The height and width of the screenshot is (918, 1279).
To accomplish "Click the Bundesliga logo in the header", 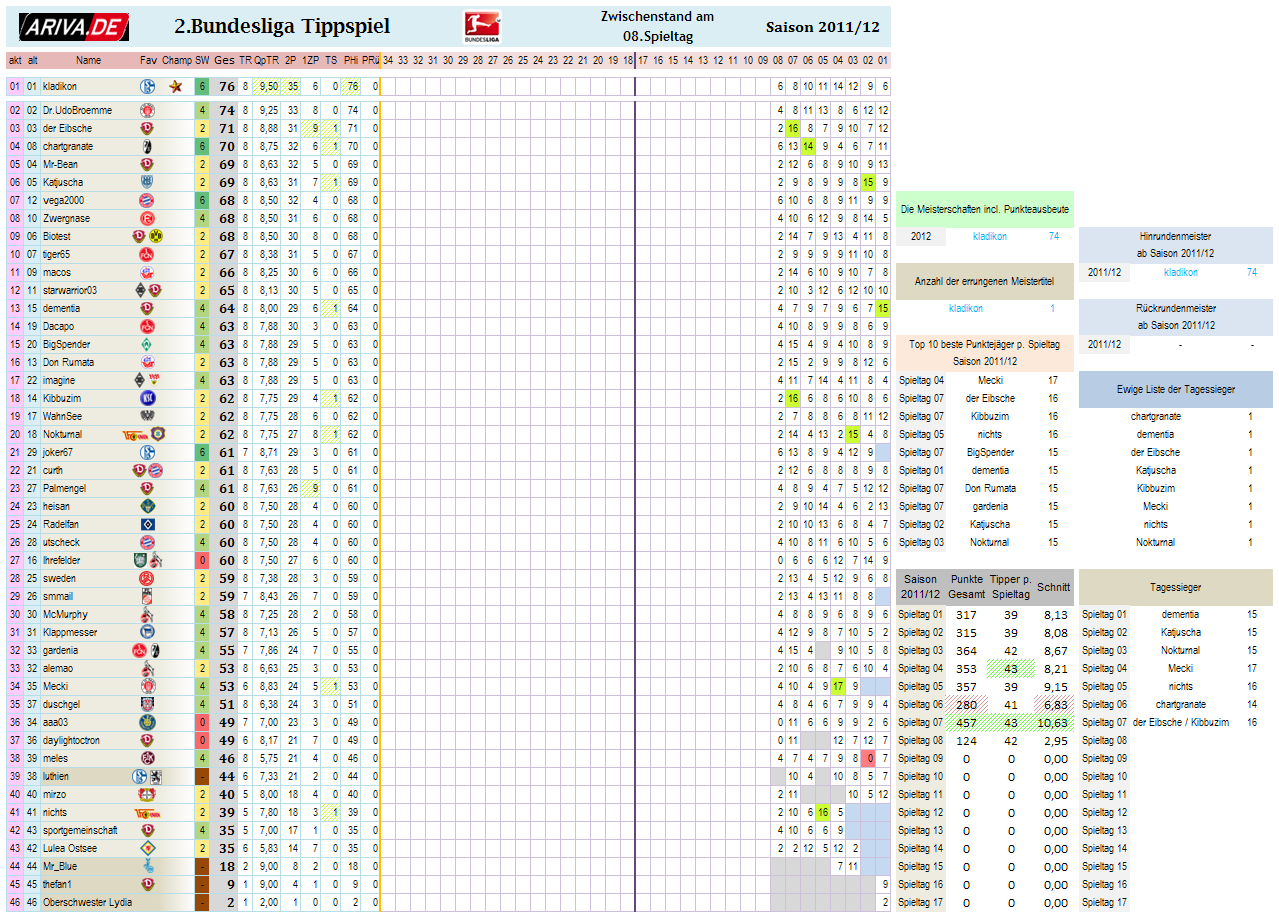I will click(x=484, y=28).
